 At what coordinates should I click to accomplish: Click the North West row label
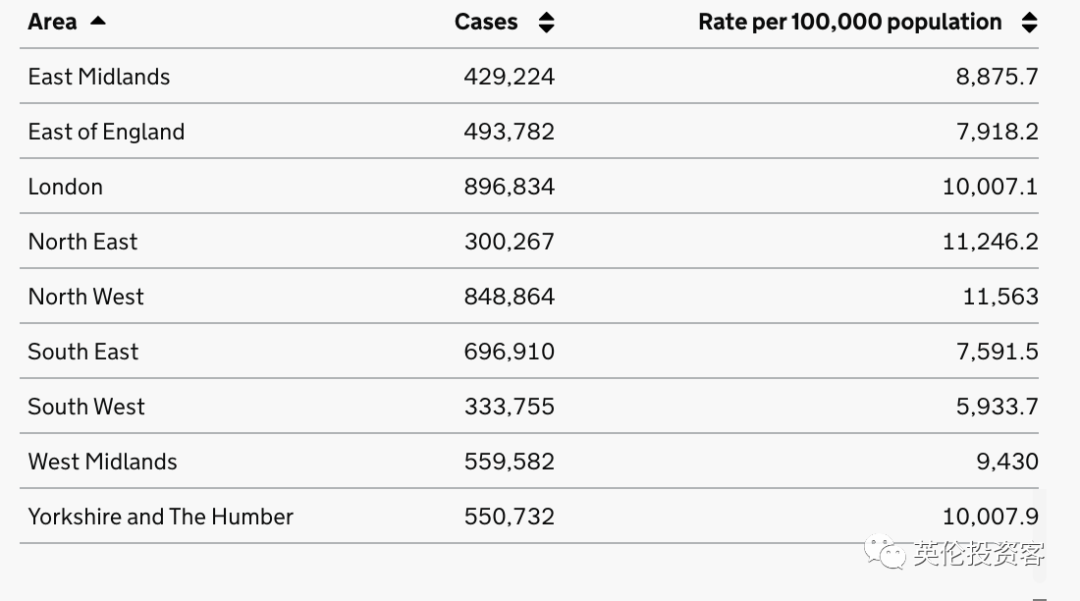click(86, 297)
